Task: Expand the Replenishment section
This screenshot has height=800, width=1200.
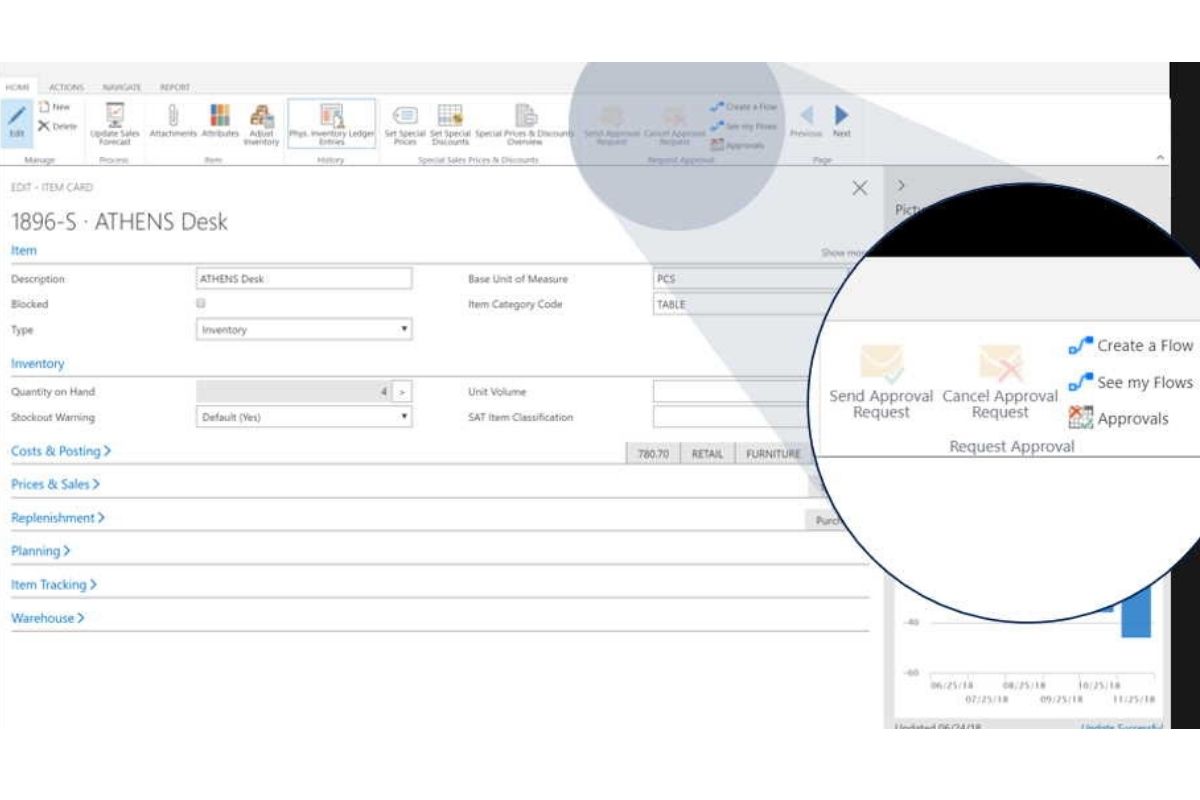Action: click(58, 518)
